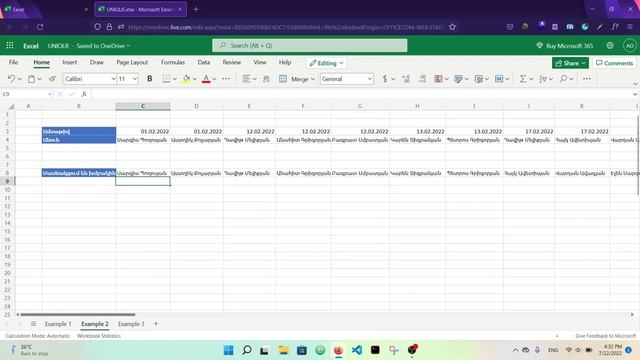
Task: Click the Search (Alt + Q) box
Action: [309, 45]
